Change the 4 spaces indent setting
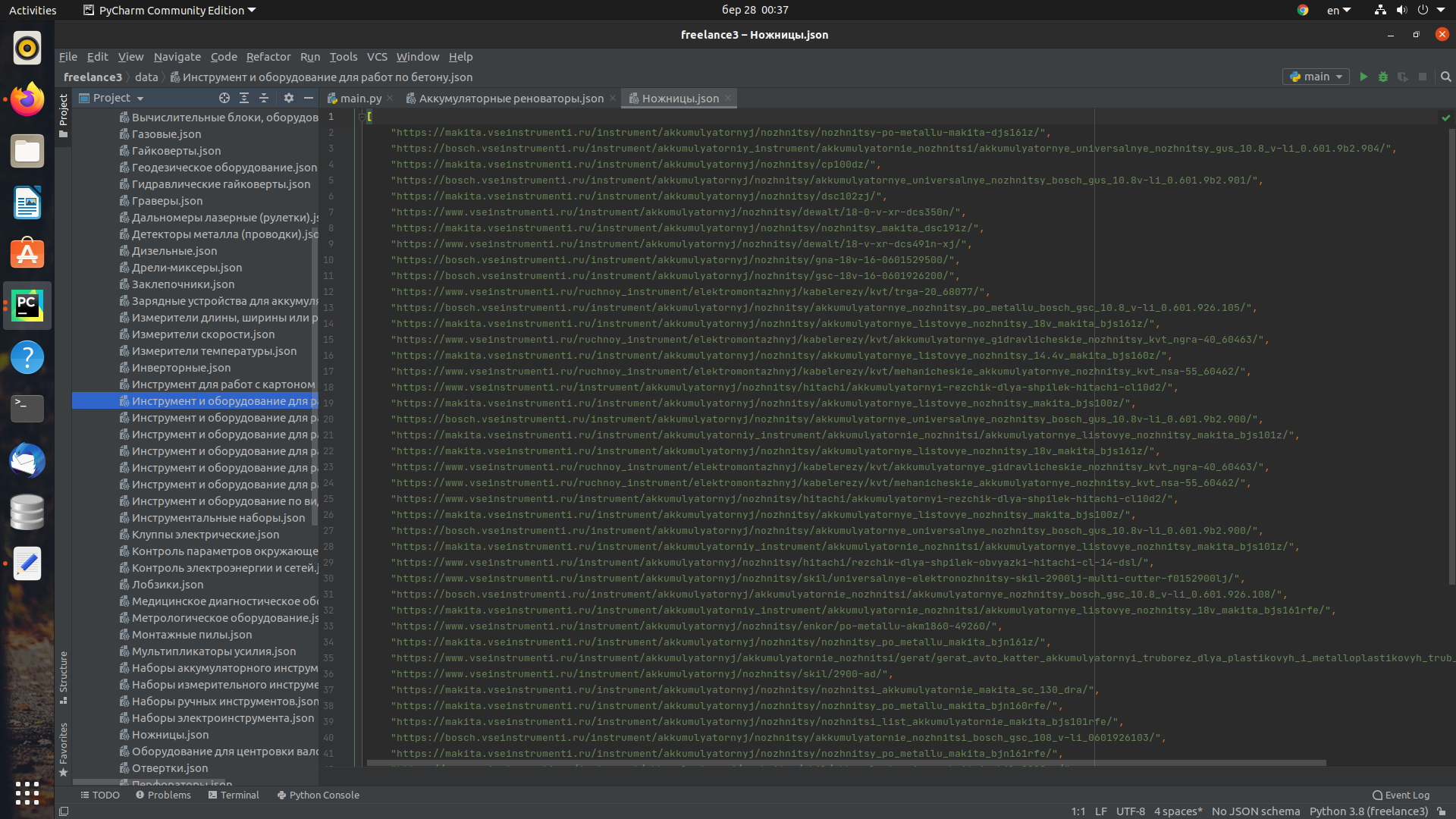This screenshot has width=1456, height=819. (x=1178, y=811)
